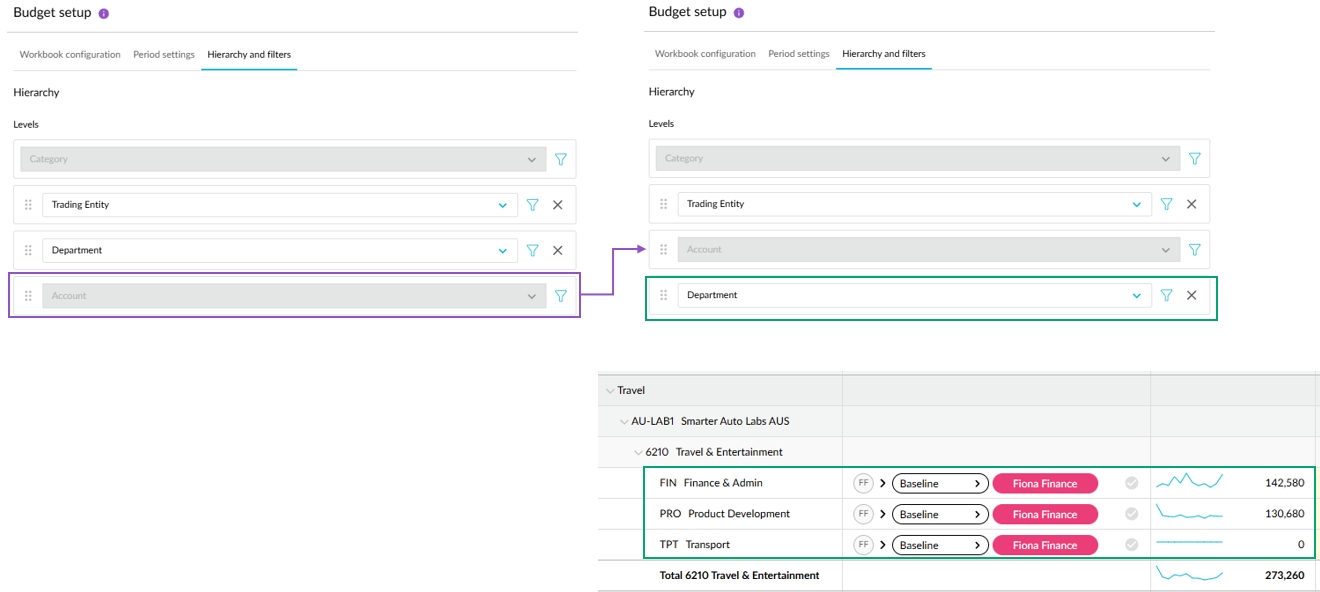Image resolution: width=1320 pixels, height=592 pixels.
Task: Open right Period settings tab
Action: click(x=798, y=54)
